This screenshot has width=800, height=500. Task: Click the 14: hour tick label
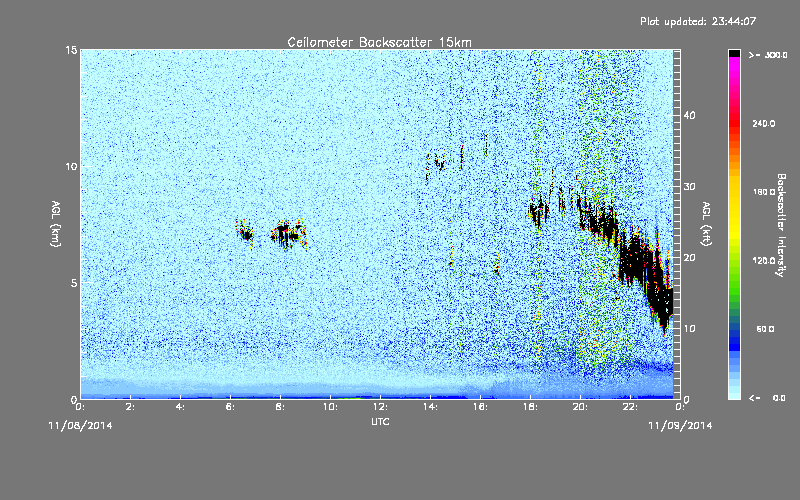pos(430,407)
